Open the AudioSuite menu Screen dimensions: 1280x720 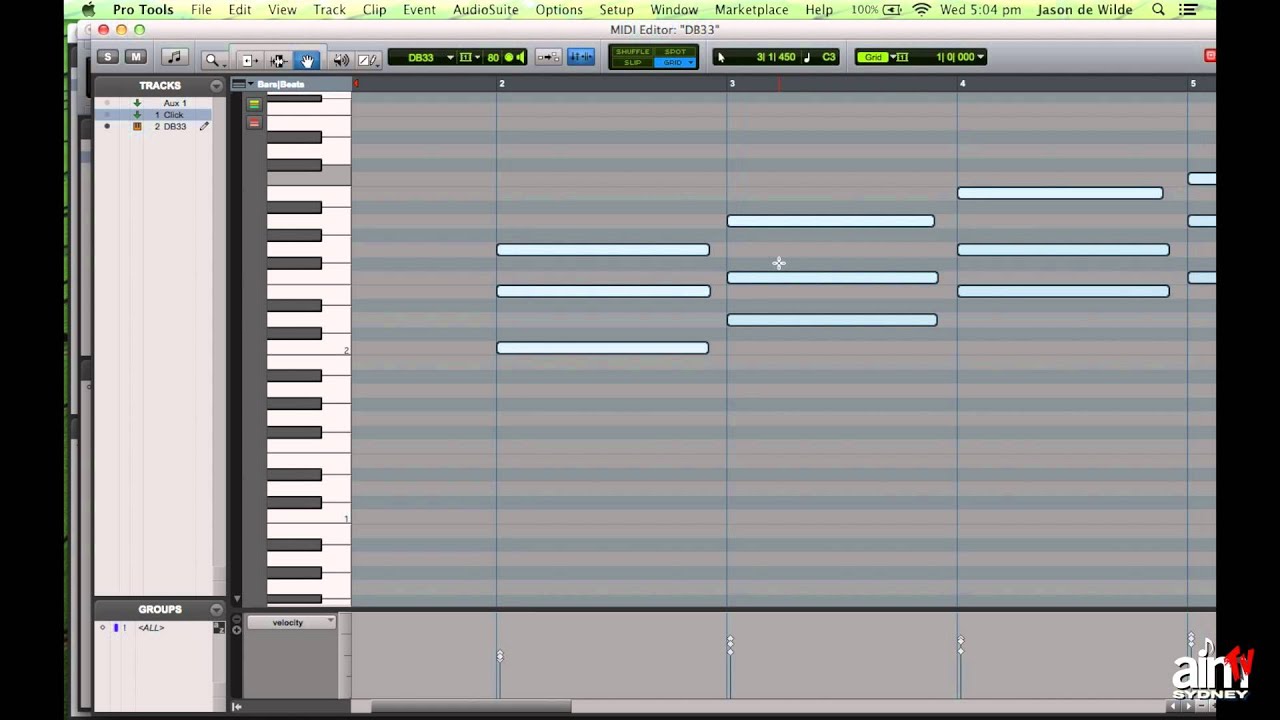pos(486,10)
